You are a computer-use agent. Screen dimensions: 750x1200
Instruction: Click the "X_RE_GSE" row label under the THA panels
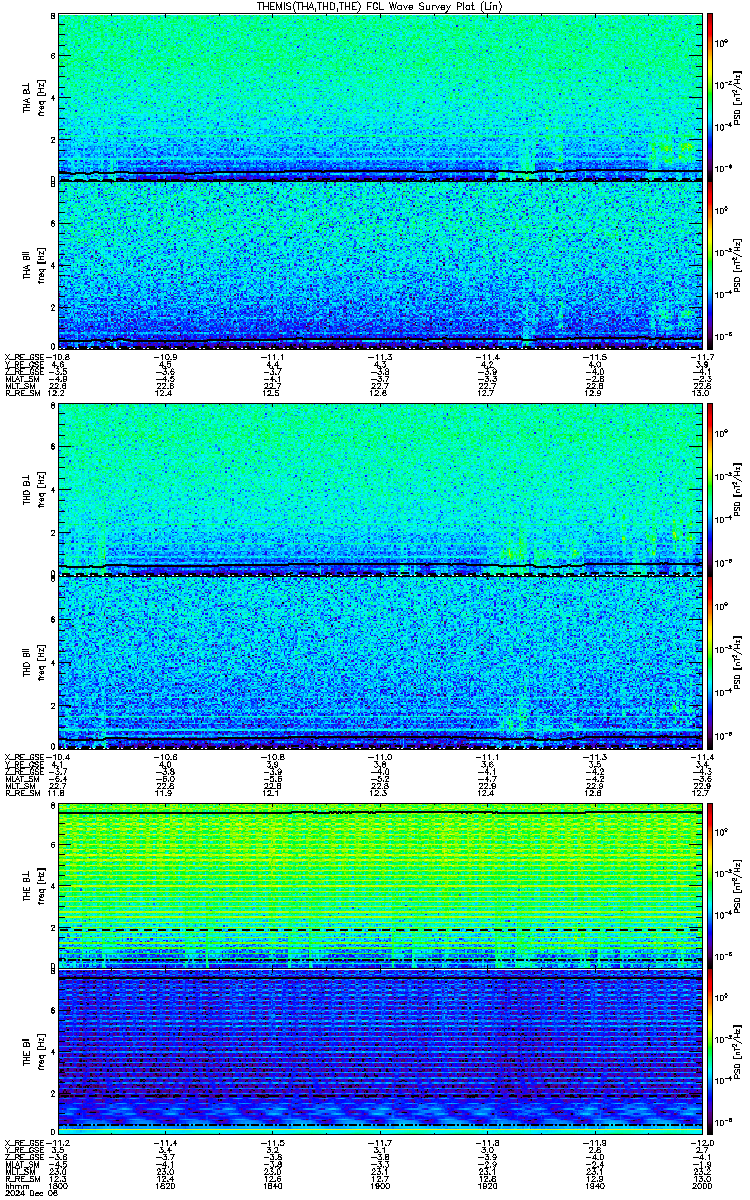click(23, 356)
